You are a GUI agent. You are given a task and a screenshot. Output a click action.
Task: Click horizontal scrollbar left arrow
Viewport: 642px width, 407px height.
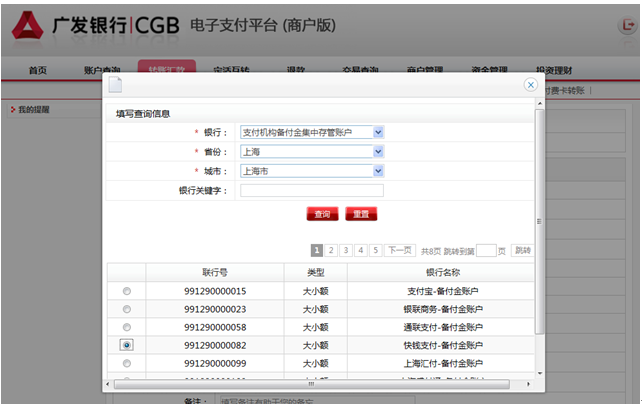point(108,384)
